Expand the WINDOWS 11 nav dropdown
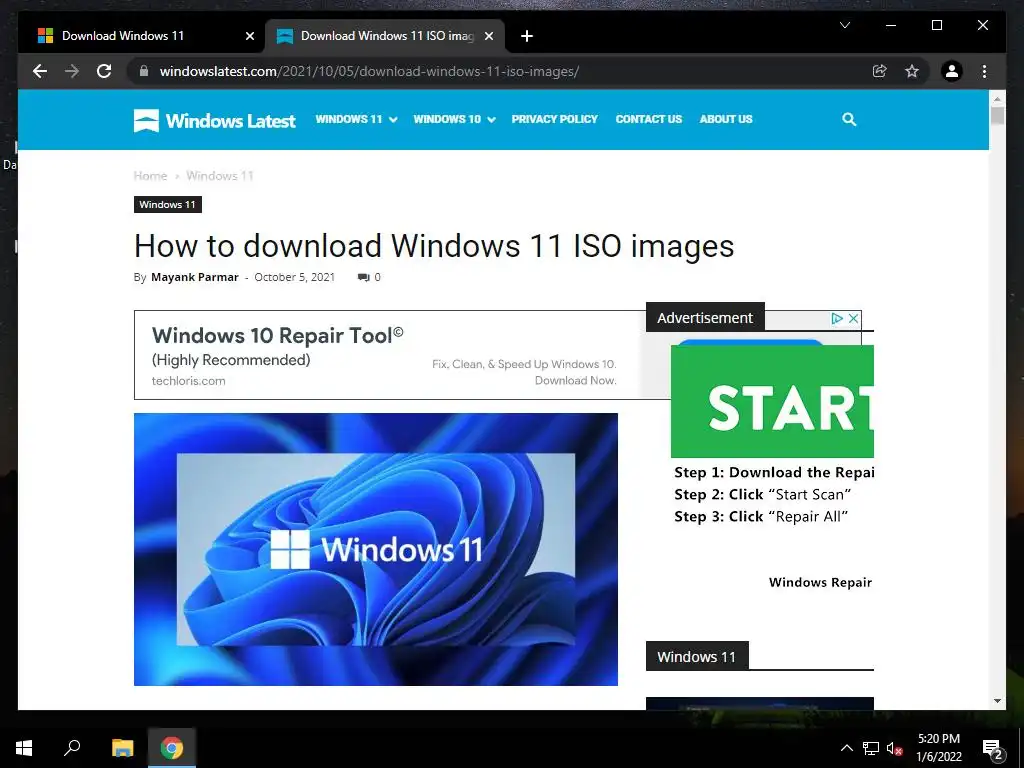The height and width of the screenshot is (768, 1024). click(x=356, y=119)
